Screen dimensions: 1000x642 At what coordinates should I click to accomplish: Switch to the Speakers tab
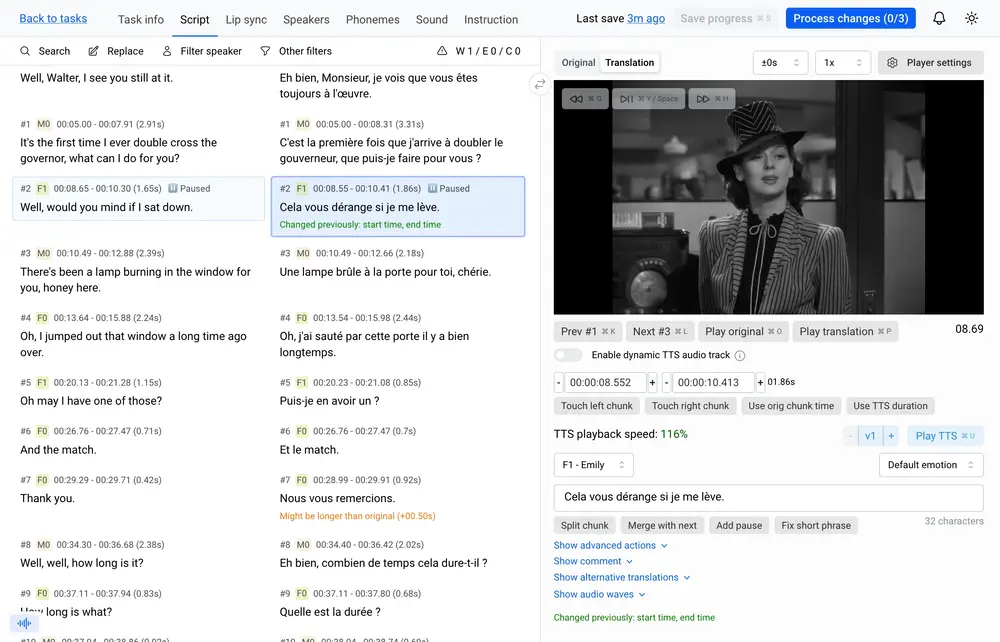[306, 18]
